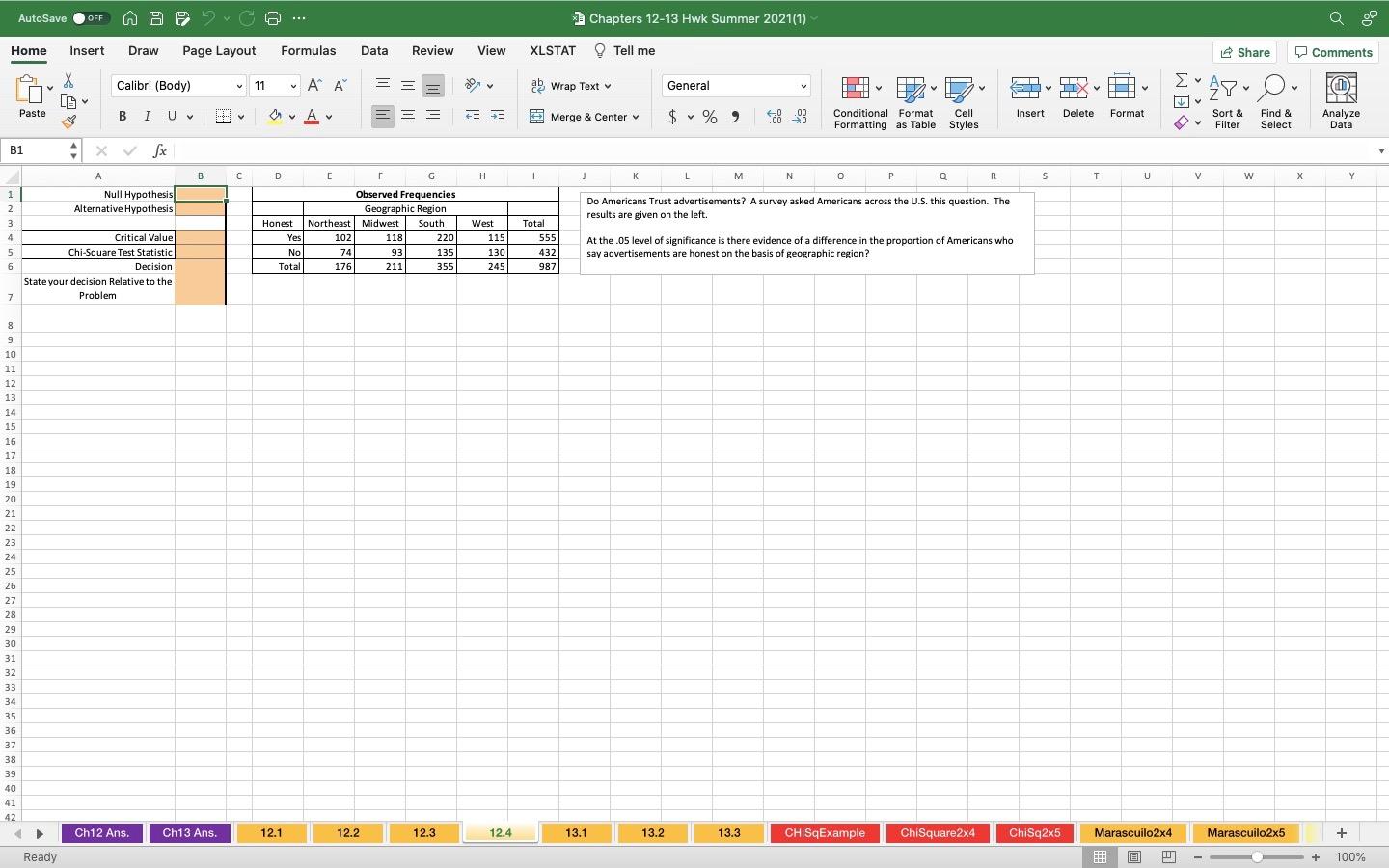This screenshot has width=1389, height=868.
Task: Open the Formulas ribbon tab
Action: (309, 51)
